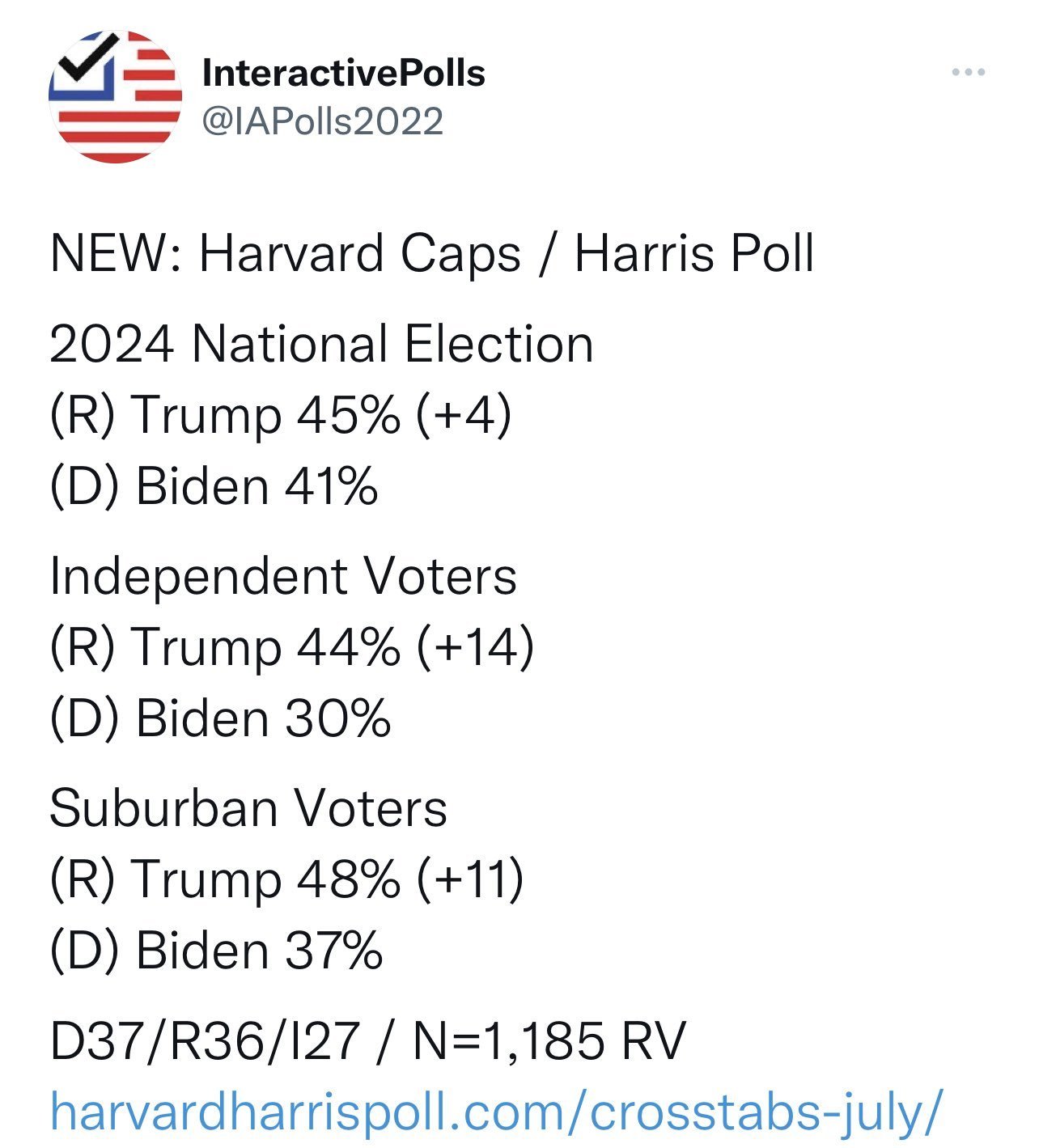Open the tweet's three-dot more options menu

(x=968, y=73)
